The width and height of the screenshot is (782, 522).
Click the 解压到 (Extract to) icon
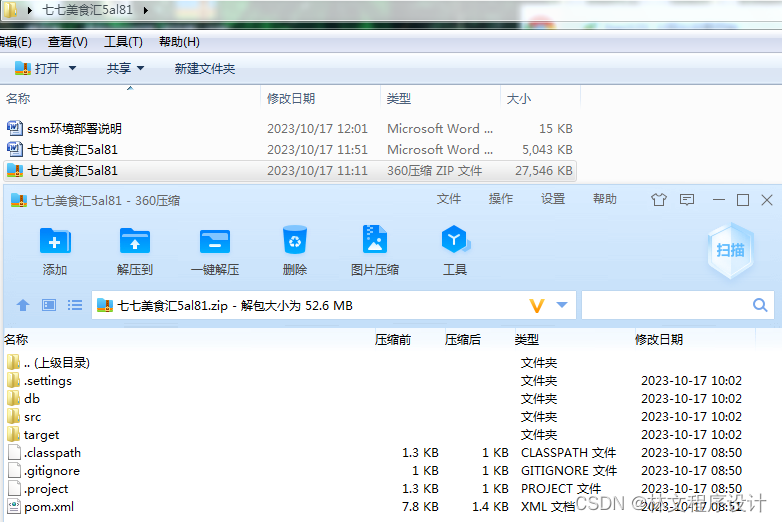click(135, 241)
